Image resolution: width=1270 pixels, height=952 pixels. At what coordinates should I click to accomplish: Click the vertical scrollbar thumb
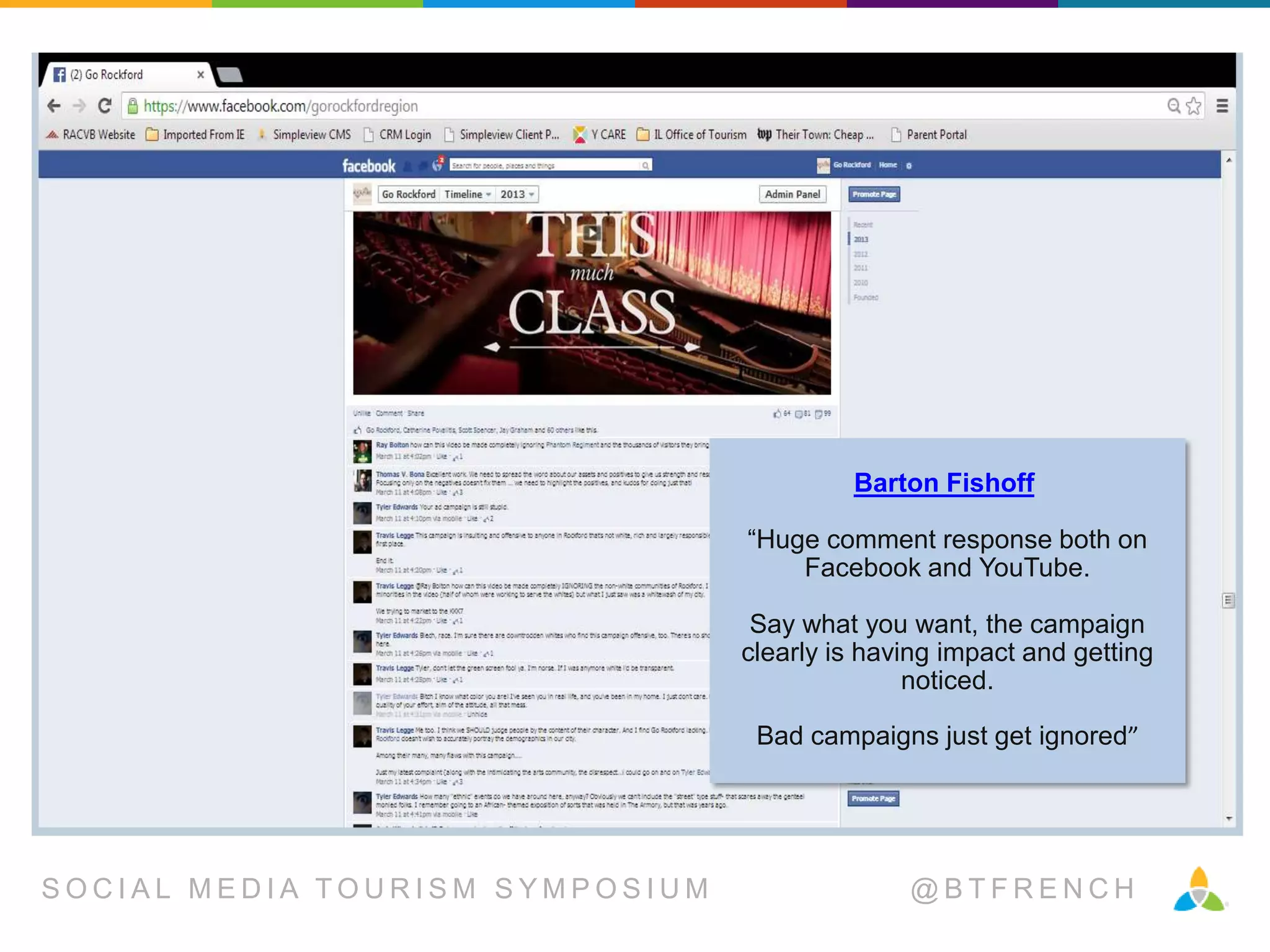click(x=1228, y=600)
